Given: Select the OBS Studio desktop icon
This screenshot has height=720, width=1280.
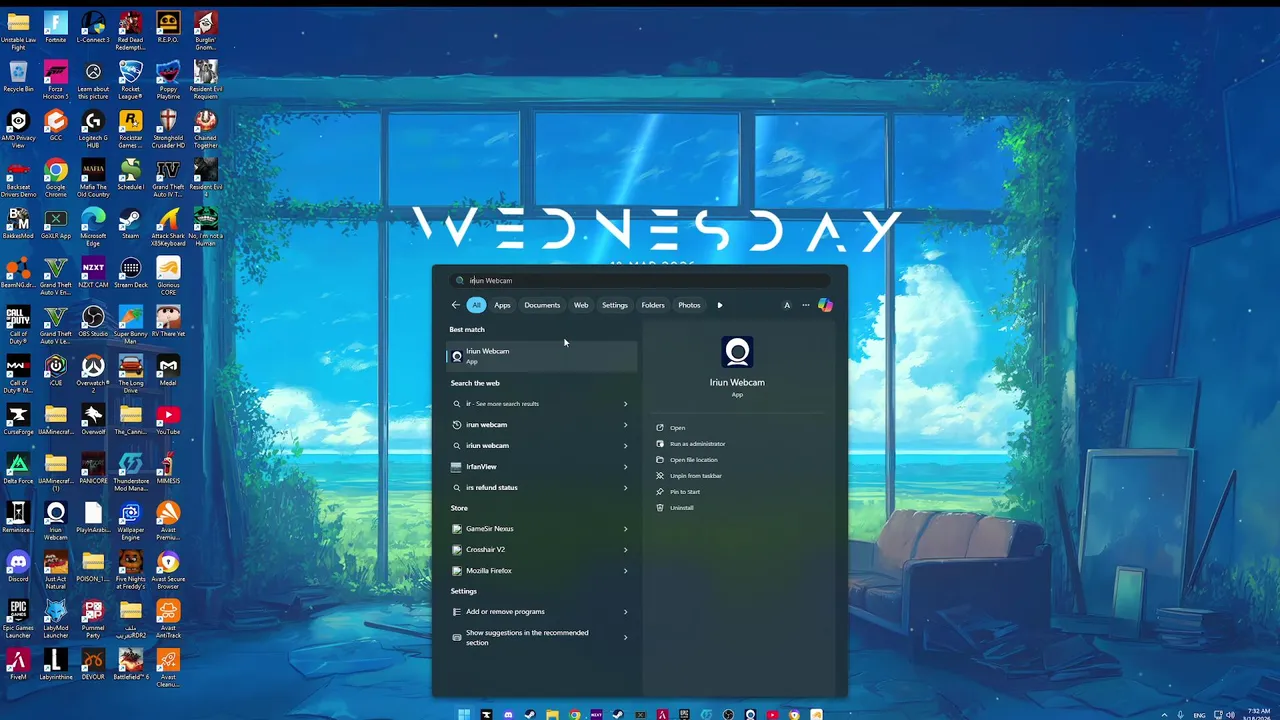Looking at the screenshot, I should tap(93, 321).
